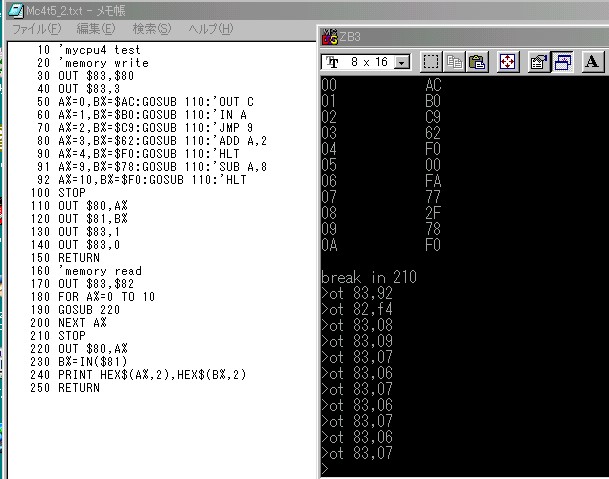The height and width of the screenshot is (479, 609).
Task: Click line "210 STOP"
Action: tap(58, 336)
